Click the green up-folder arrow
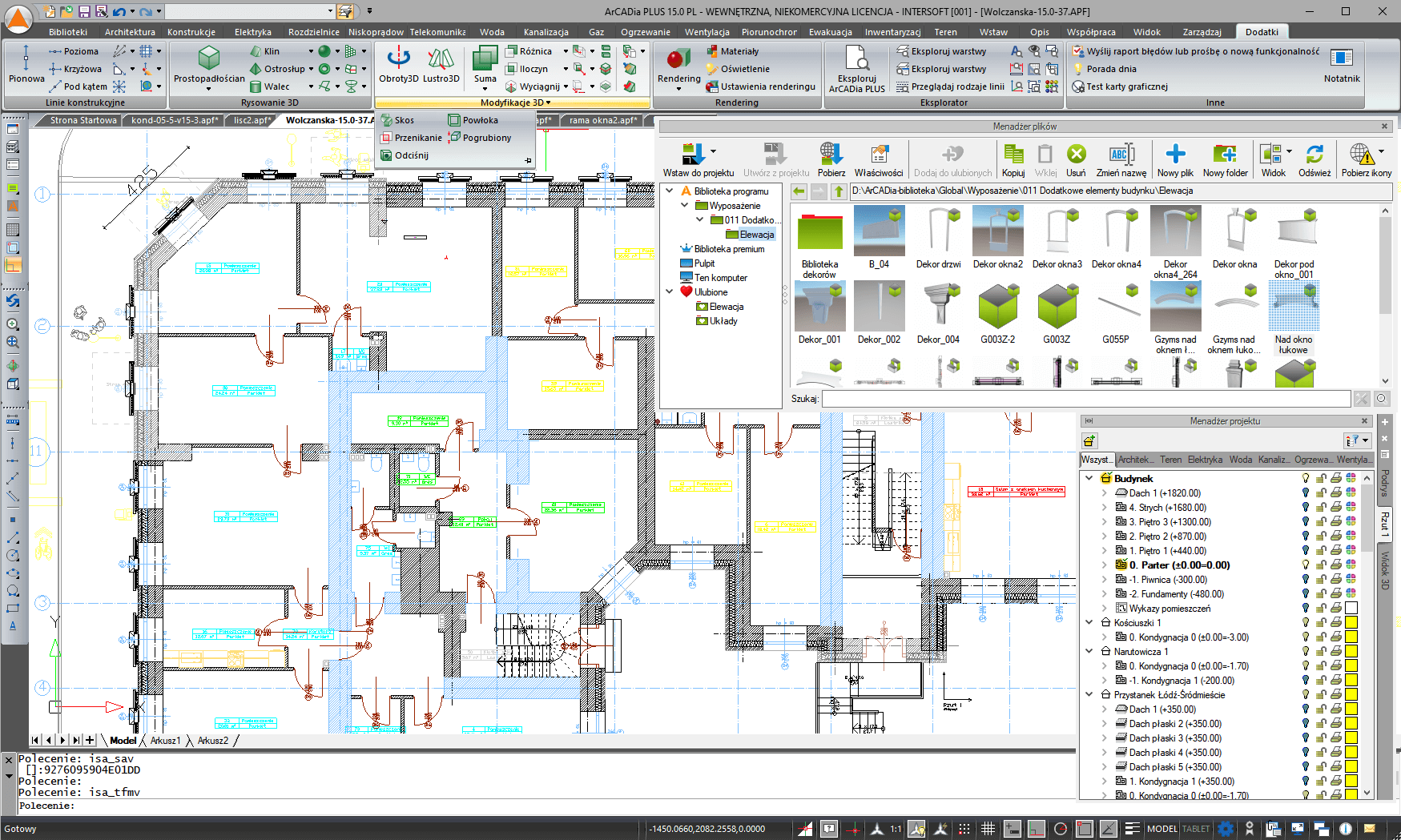1401x840 pixels. 839,191
